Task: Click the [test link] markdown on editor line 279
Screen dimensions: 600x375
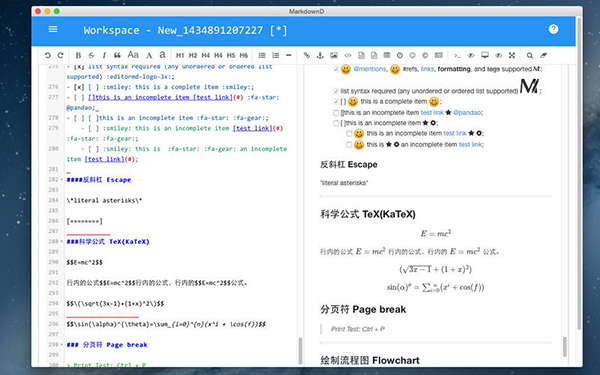Action: click(253, 129)
